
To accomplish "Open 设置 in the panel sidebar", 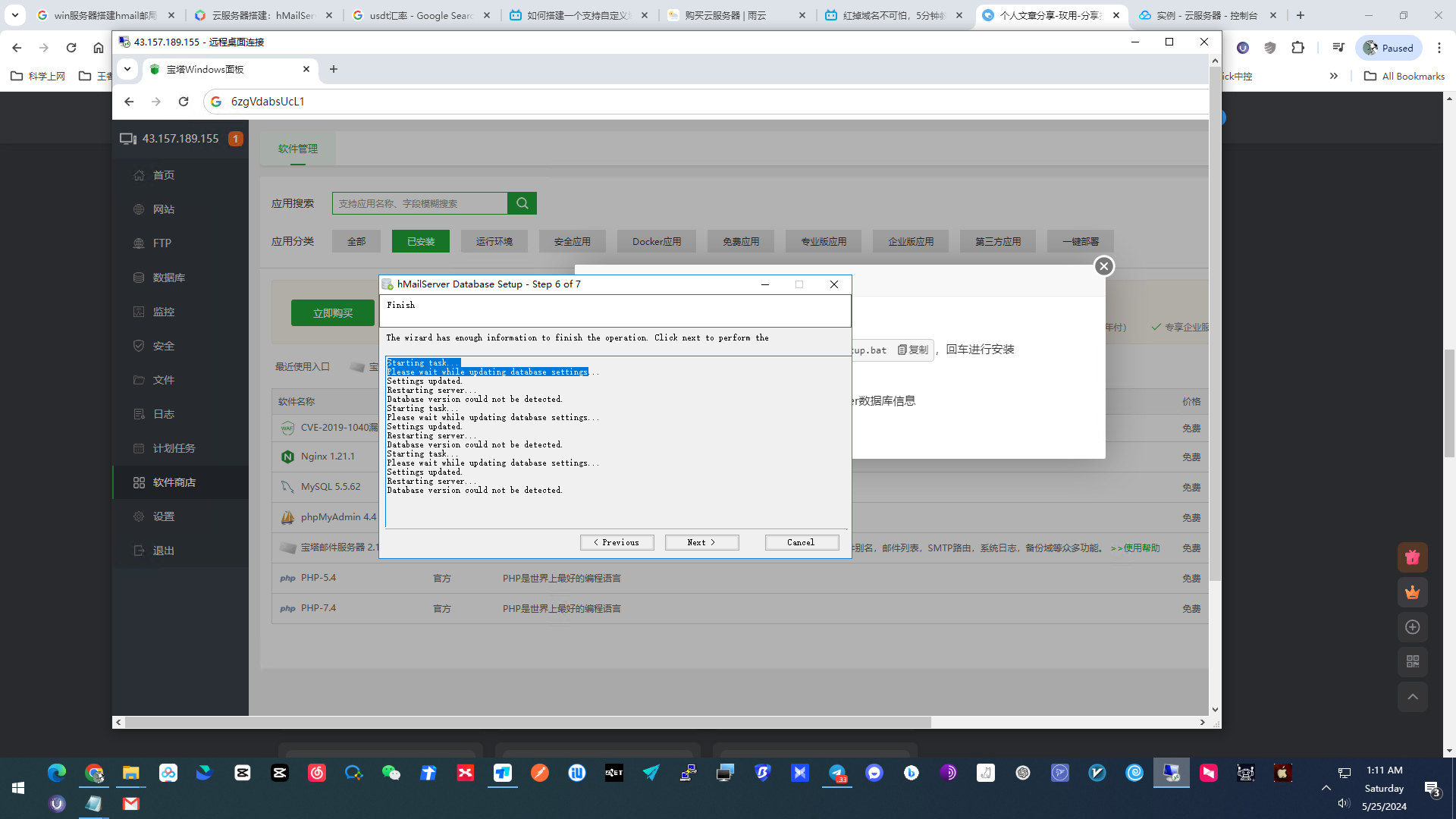I will (x=180, y=516).
